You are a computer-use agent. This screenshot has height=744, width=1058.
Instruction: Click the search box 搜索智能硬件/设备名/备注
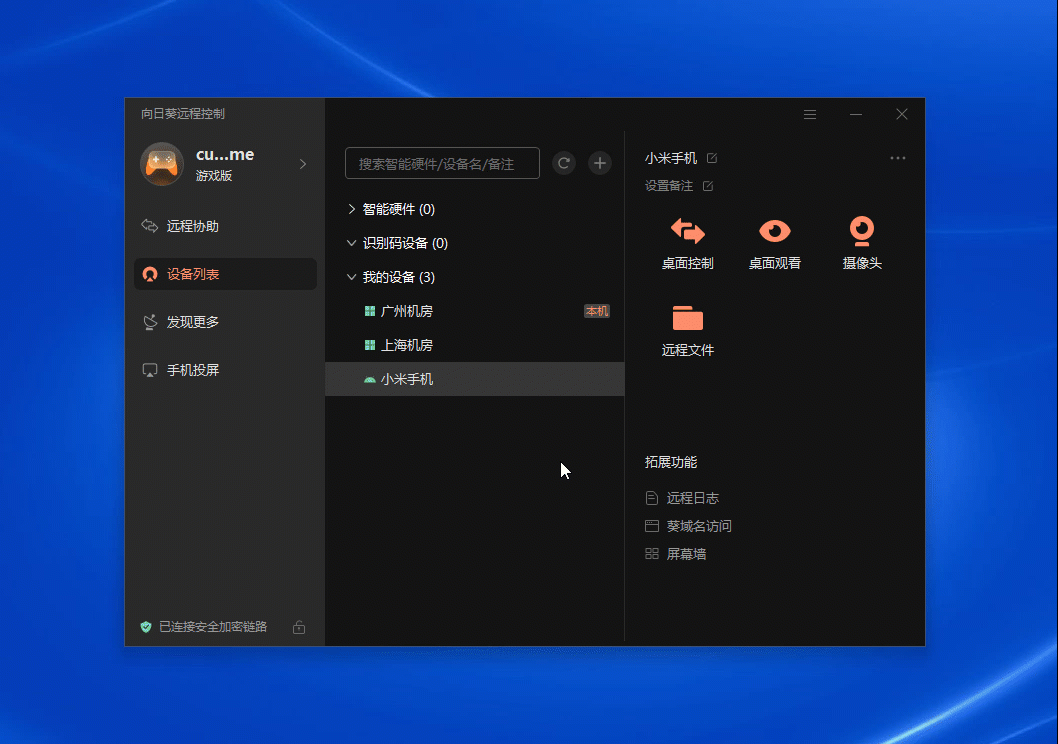tap(442, 163)
